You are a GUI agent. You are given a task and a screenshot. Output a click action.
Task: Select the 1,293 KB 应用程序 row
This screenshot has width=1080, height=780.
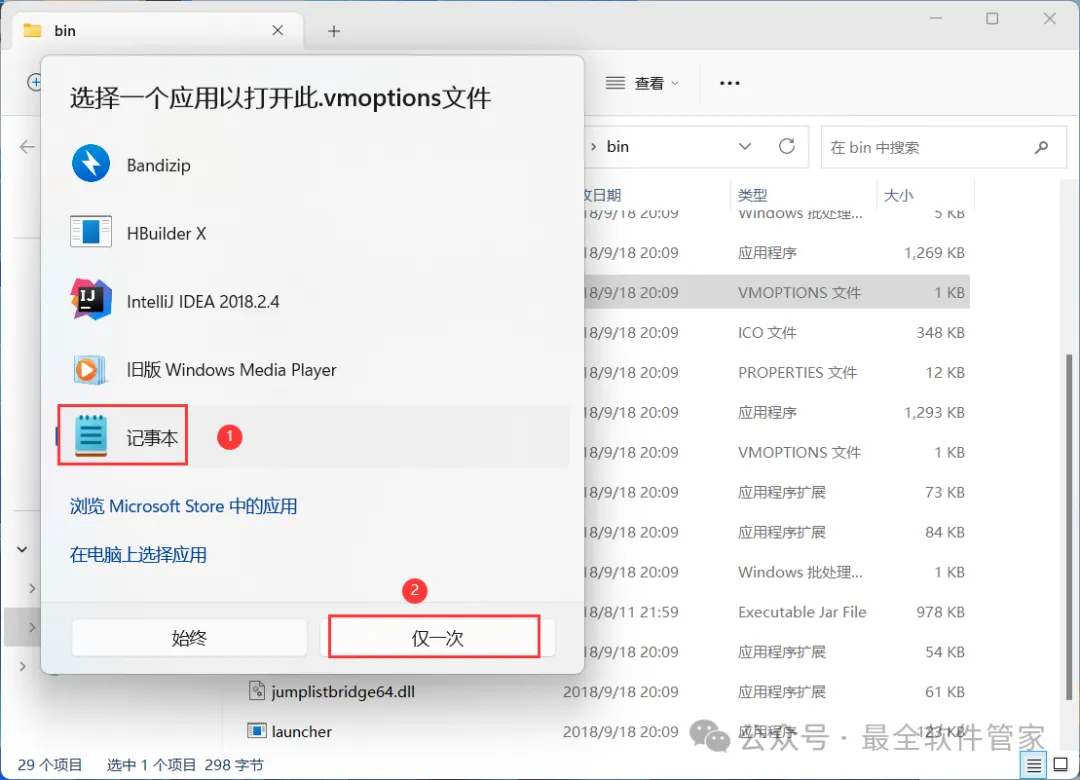[x=776, y=412]
